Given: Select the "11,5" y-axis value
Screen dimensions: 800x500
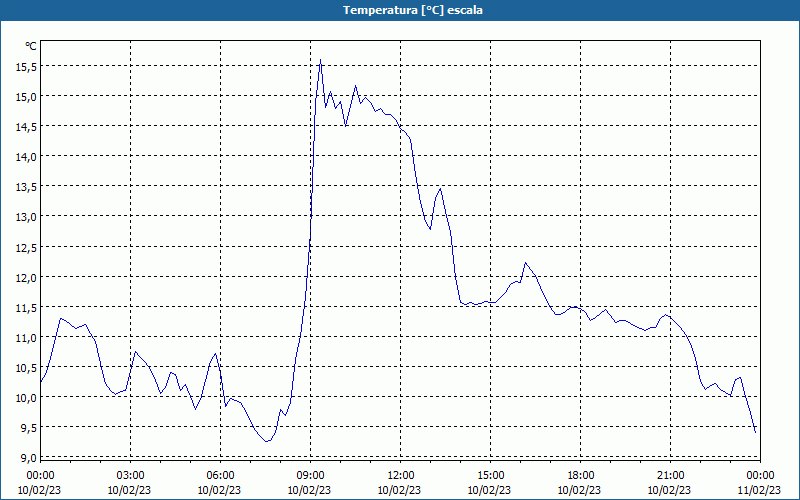Looking at the screenshot, I should pyautogui.click(x=27, y=307).
